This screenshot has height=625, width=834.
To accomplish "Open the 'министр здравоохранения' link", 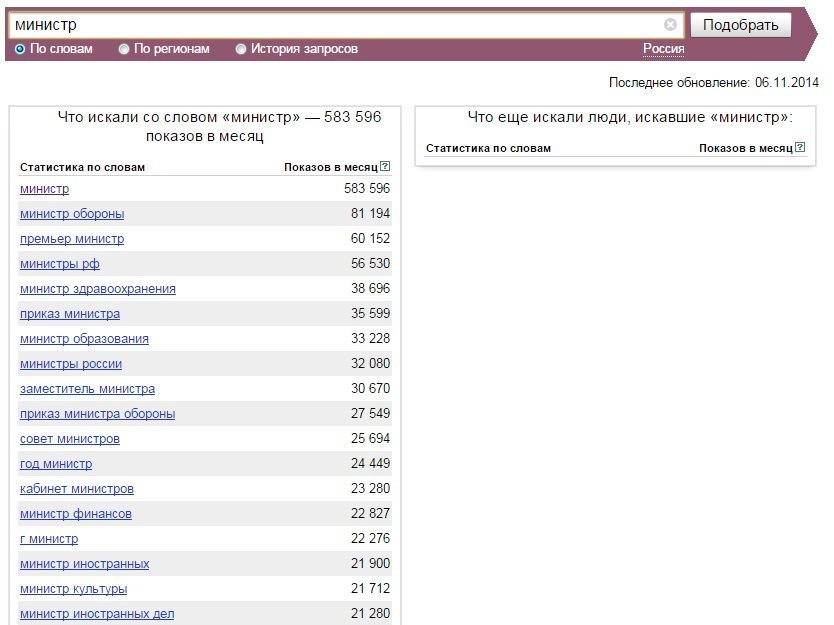I will coord(98,289).
